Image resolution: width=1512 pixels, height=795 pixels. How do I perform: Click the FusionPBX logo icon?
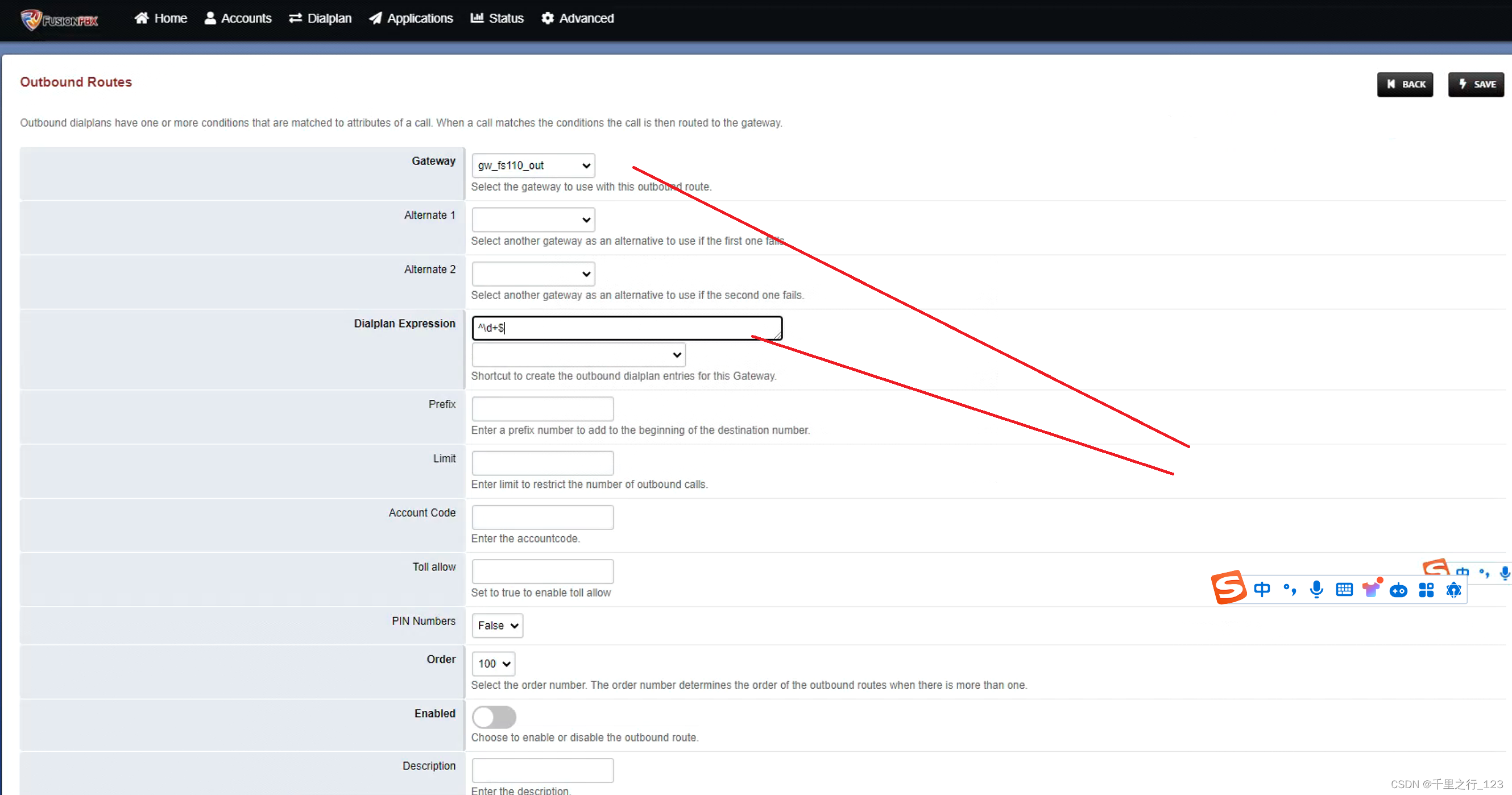(x=31, y=19)
